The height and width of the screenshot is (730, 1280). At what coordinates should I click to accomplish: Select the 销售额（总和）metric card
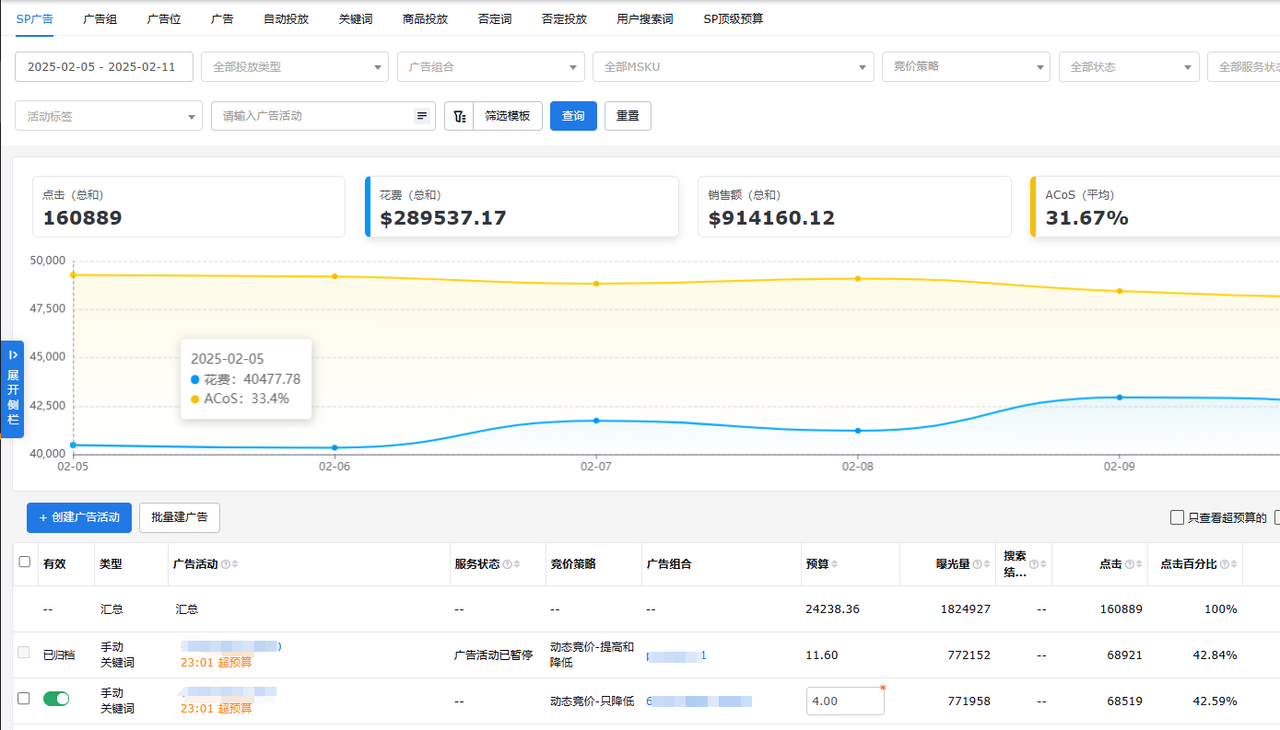(855, 207)
